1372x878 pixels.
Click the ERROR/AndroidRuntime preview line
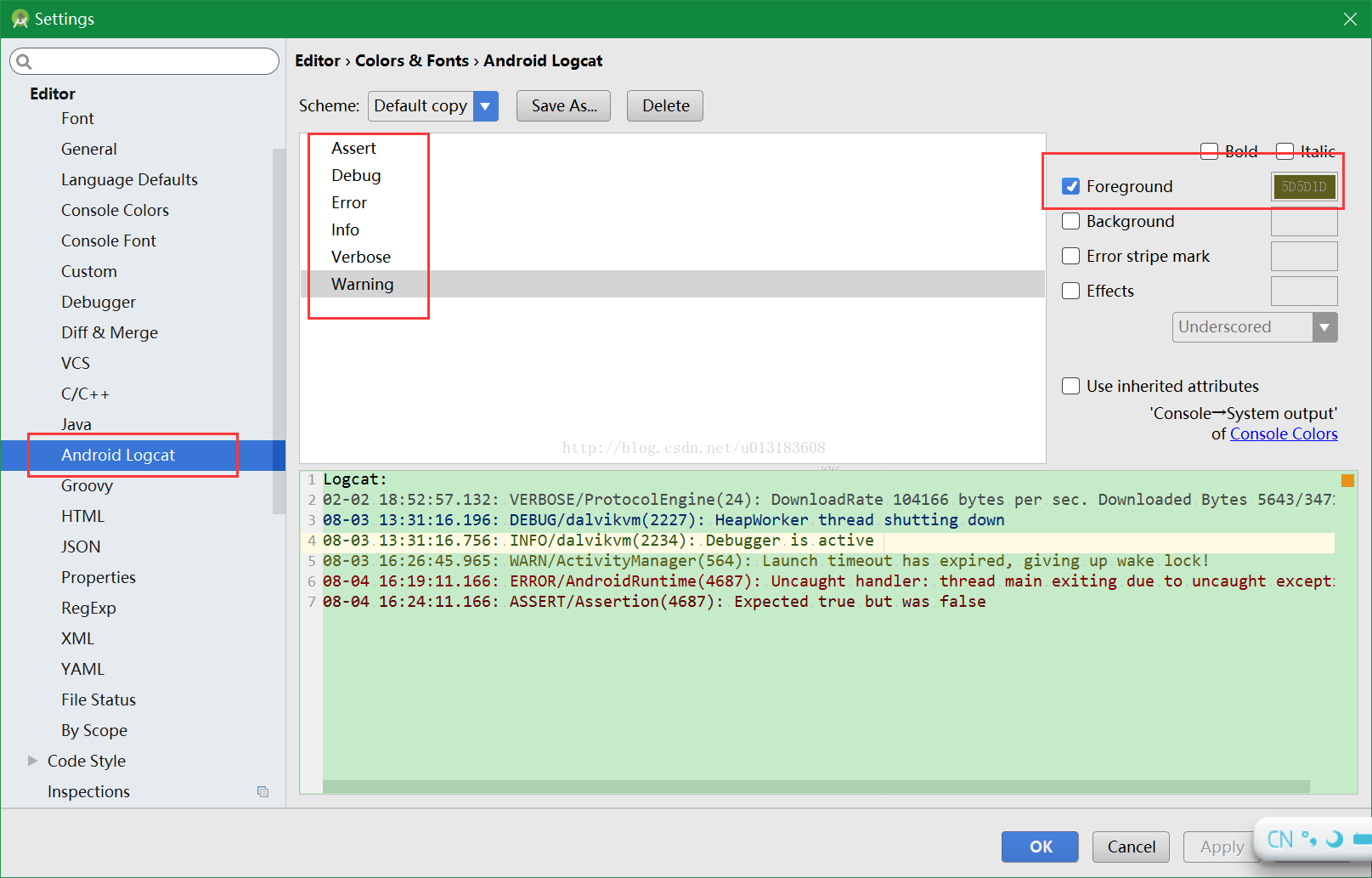click(829, 581)
